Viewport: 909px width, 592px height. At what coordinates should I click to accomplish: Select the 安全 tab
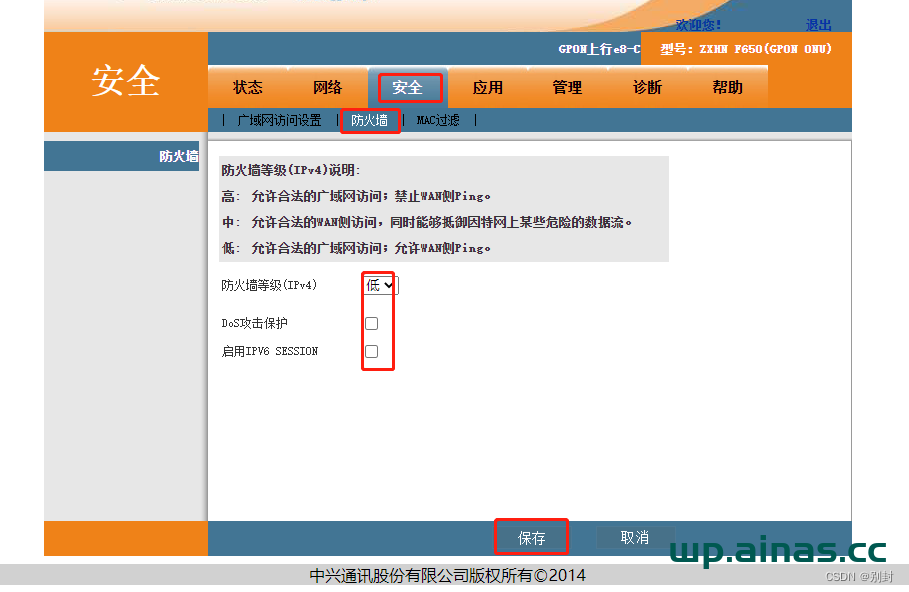(x=408, y=88)
